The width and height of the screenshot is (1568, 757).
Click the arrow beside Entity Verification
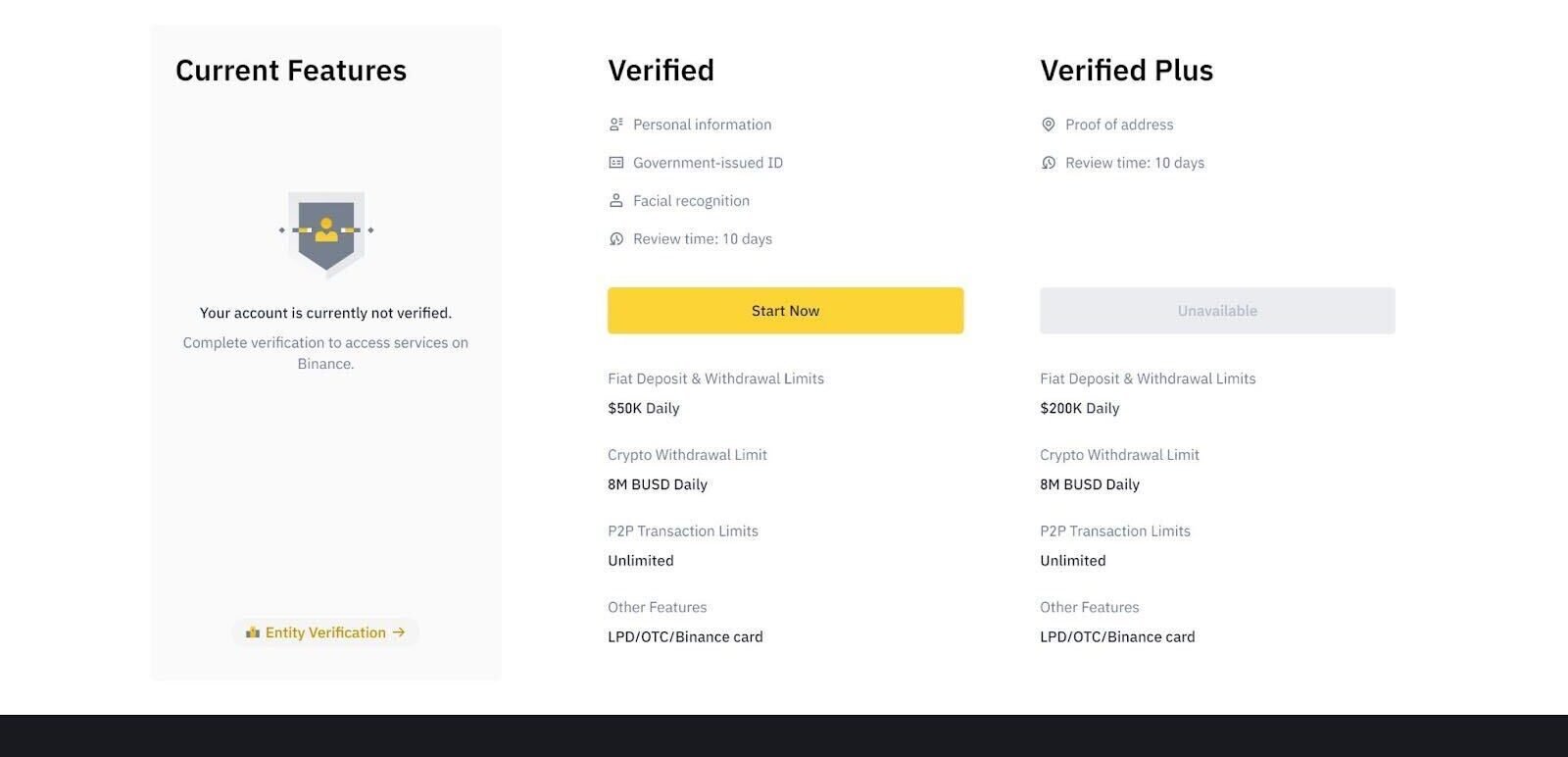click(x=399, y=632)
